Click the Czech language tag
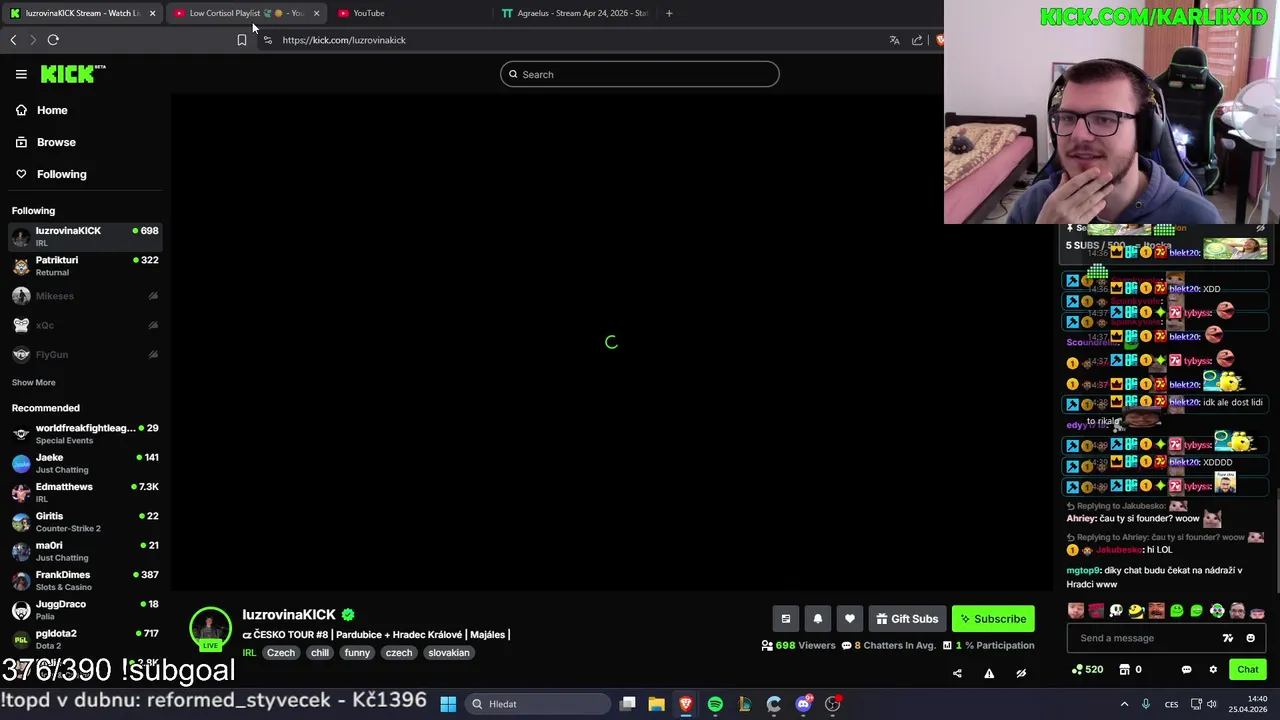The image size is (1280, 720). [281, 653]
